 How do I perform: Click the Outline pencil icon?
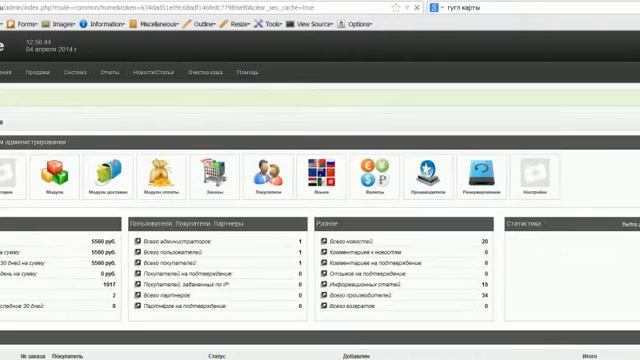[187, 24]
